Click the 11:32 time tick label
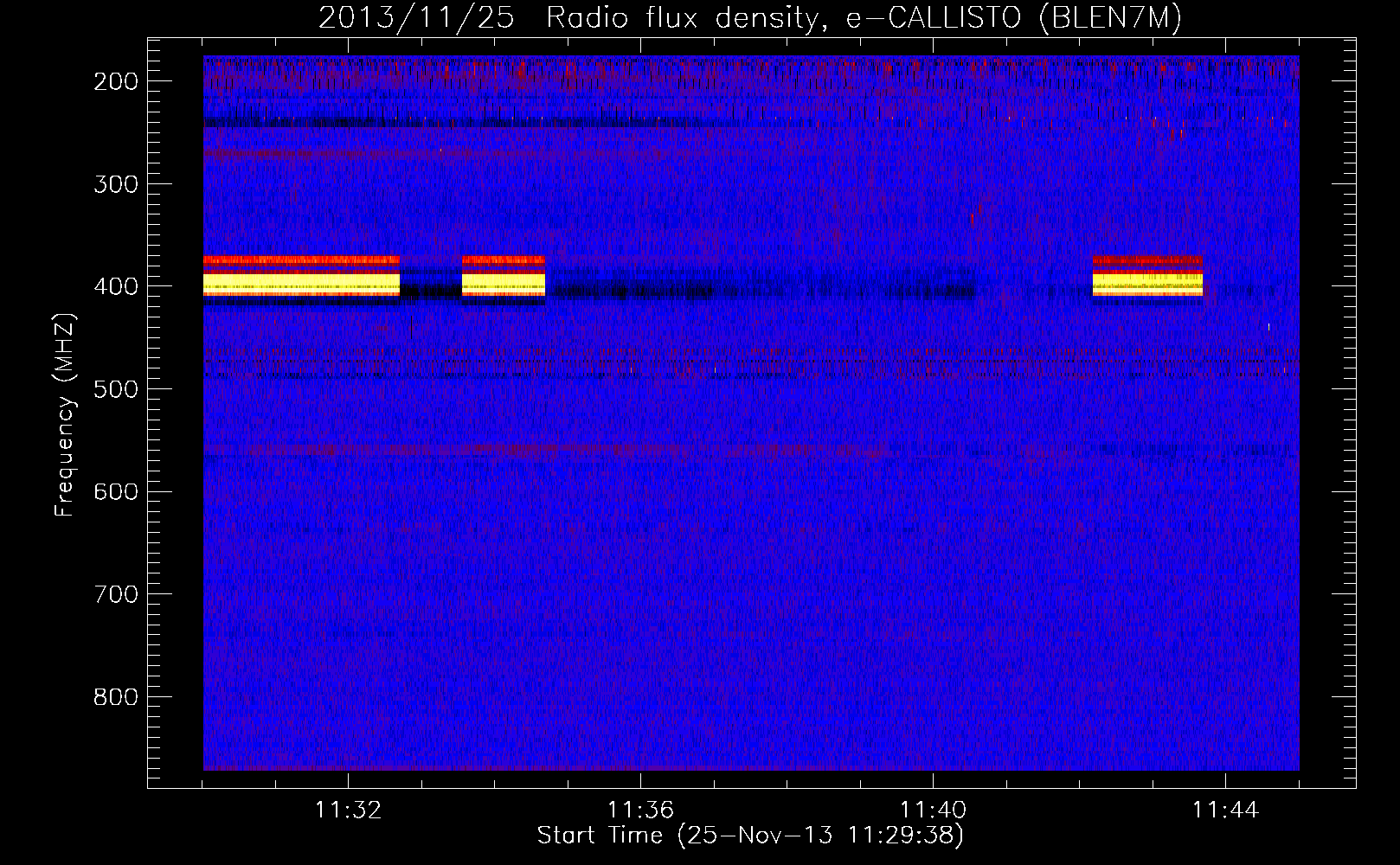This screenshot has width=1400, height=865. point(348,810)
